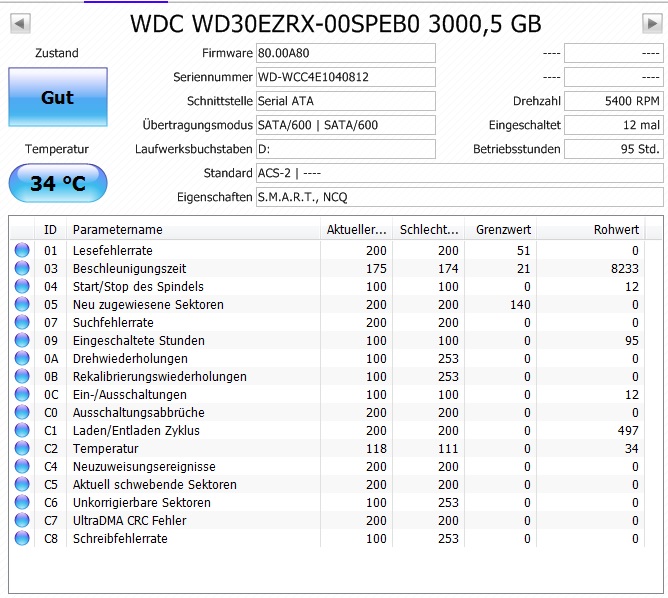Viewport: 668px width, 598px height.
Task: Click the Parametername column header
Action: [193, 230]
